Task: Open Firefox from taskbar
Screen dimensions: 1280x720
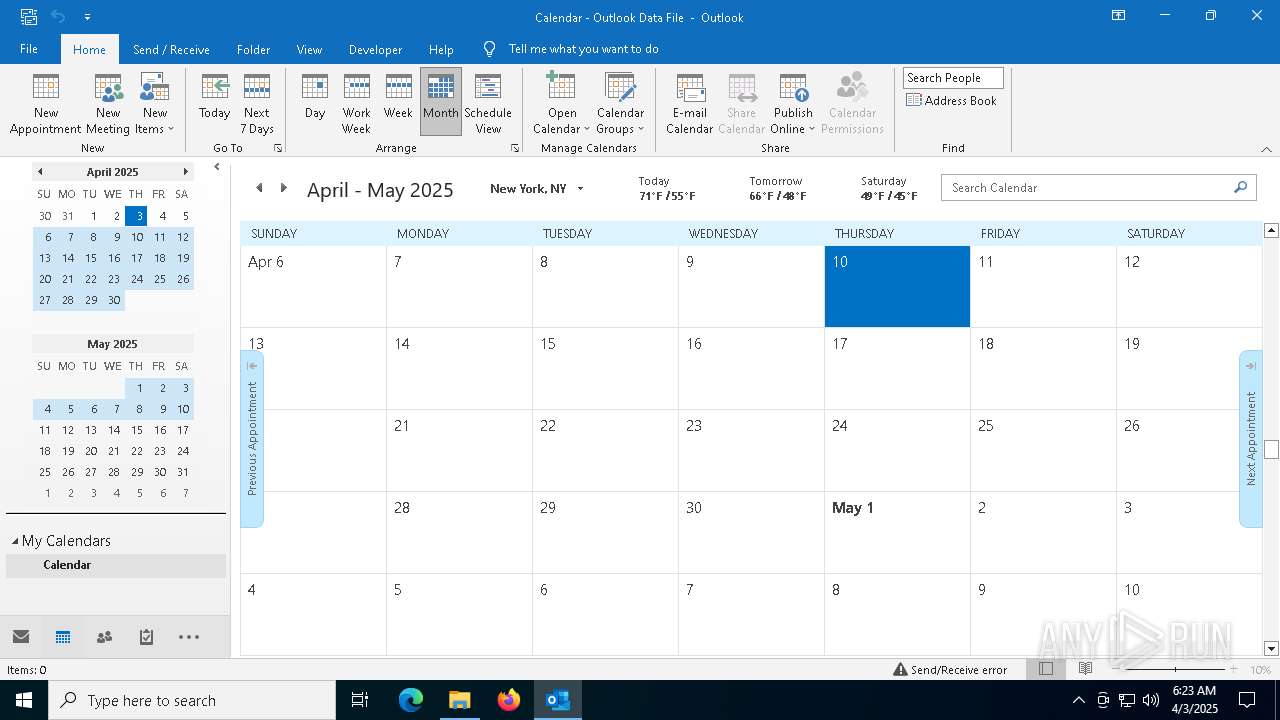Action: point(509,700)
